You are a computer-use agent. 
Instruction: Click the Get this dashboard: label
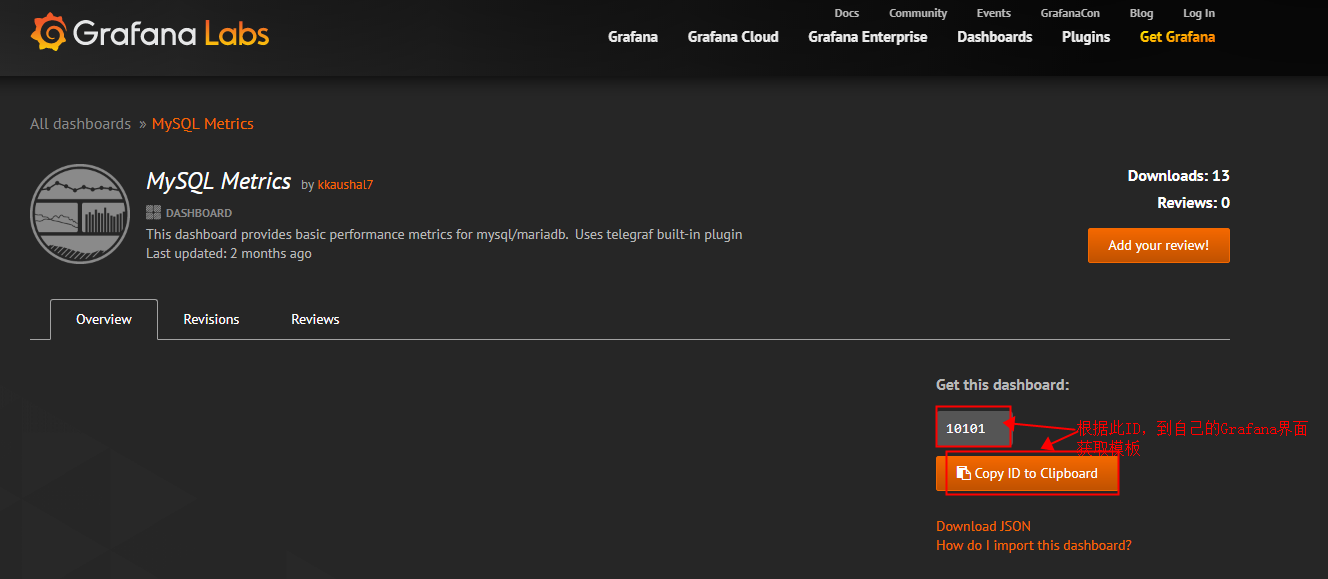(1002, 385)
